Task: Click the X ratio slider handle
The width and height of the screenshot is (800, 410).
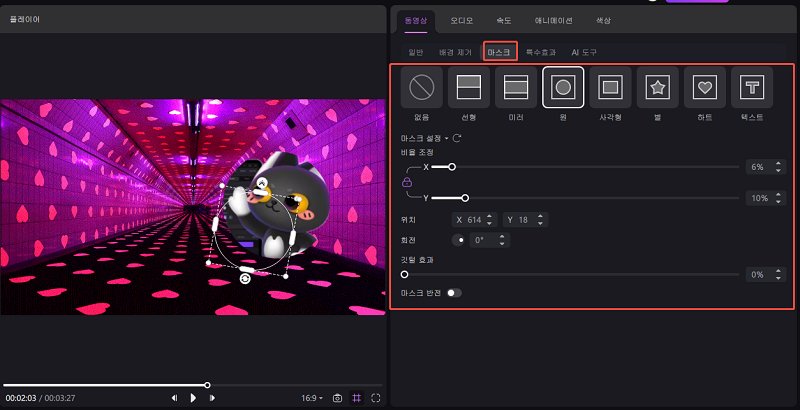Action: point(452,167)
